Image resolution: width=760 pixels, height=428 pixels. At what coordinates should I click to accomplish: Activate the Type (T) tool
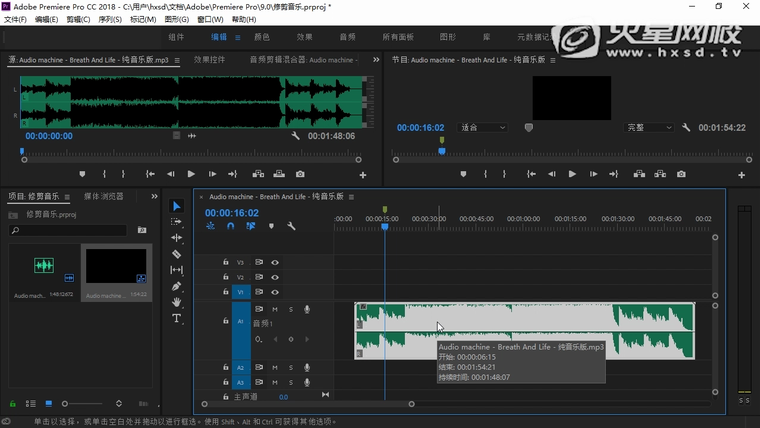177,318
